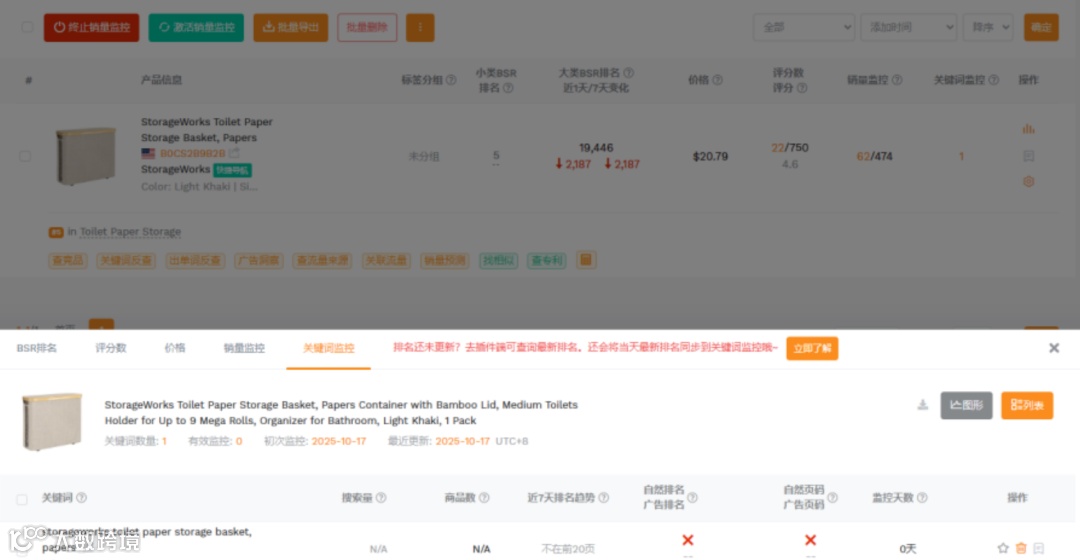Show help tooltip for 评分 column header
This screenshot has width=1080, height=560.
802,88
